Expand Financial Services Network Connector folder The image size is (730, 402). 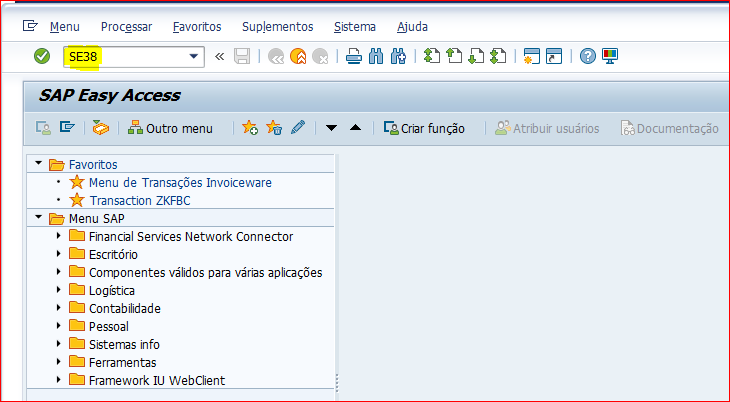pyautogui.click(x=59, y=236)
